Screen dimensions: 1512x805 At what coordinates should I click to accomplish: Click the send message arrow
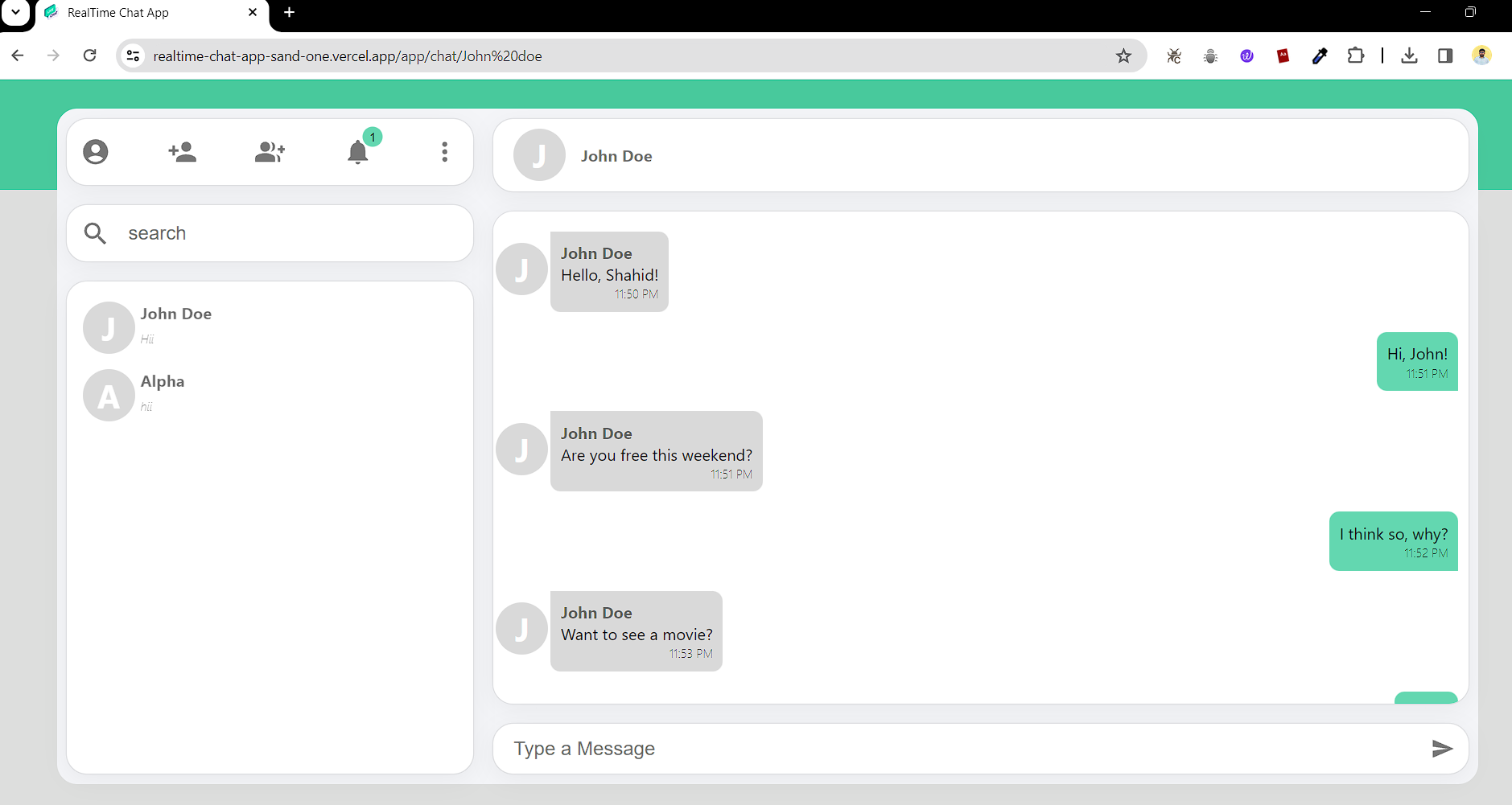(1442, 749)
